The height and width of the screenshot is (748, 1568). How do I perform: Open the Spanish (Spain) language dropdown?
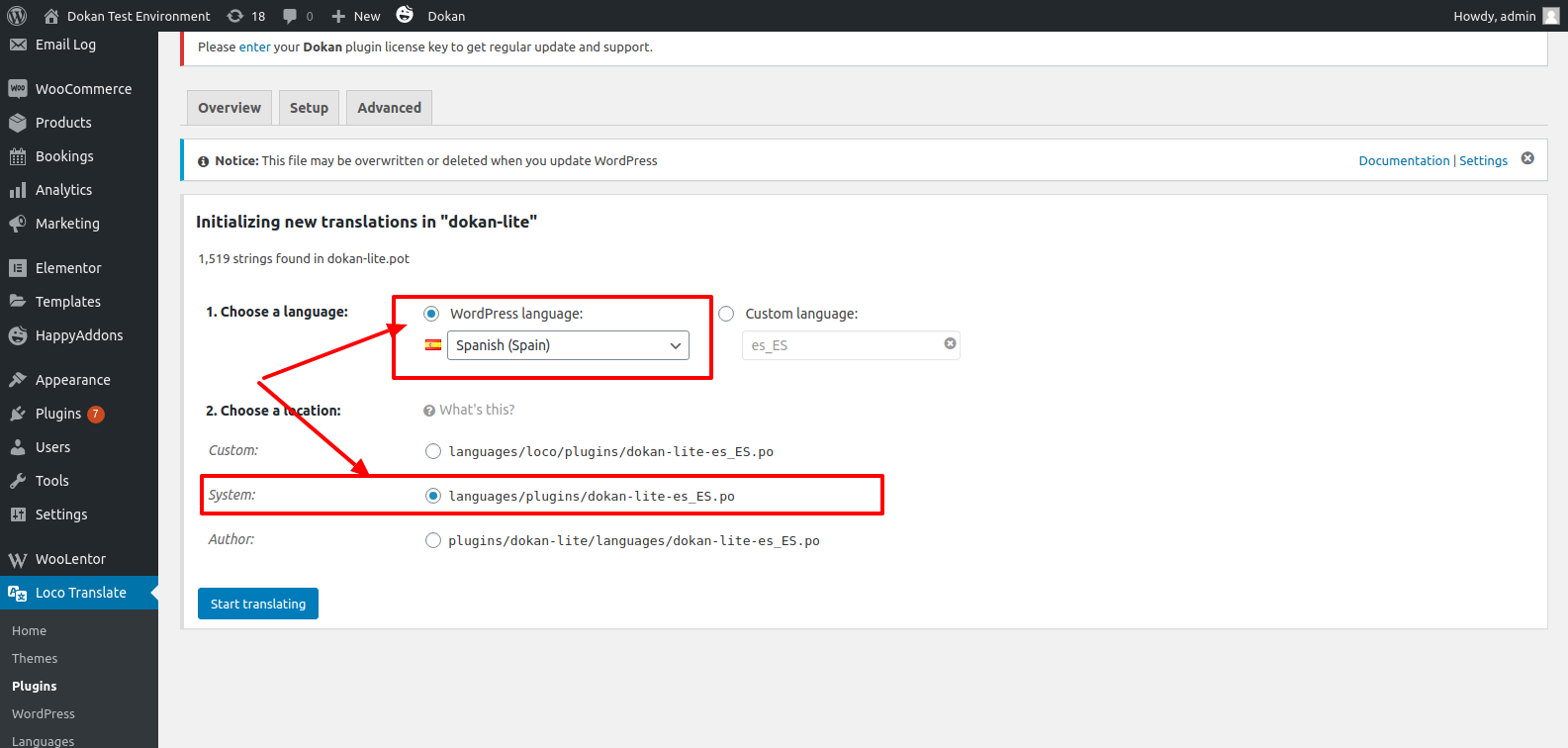(x=568, y=345)
